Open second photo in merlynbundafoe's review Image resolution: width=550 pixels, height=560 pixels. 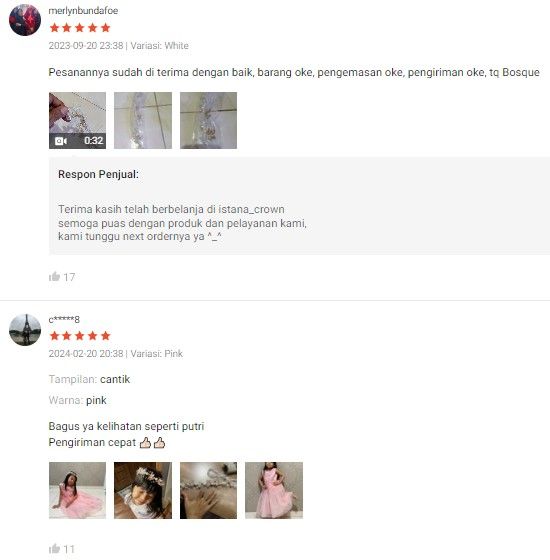(143, 120)
